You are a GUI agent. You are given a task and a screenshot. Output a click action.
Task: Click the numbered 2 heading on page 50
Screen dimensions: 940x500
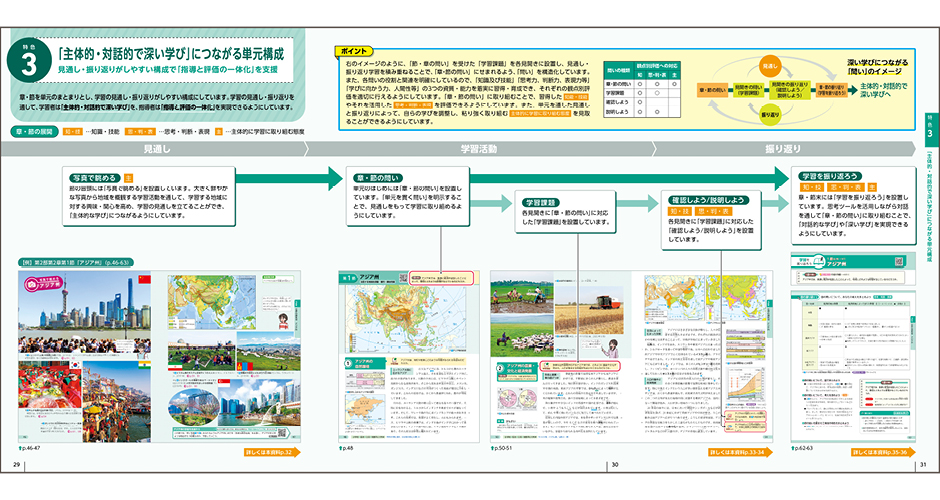click(517, 369)
